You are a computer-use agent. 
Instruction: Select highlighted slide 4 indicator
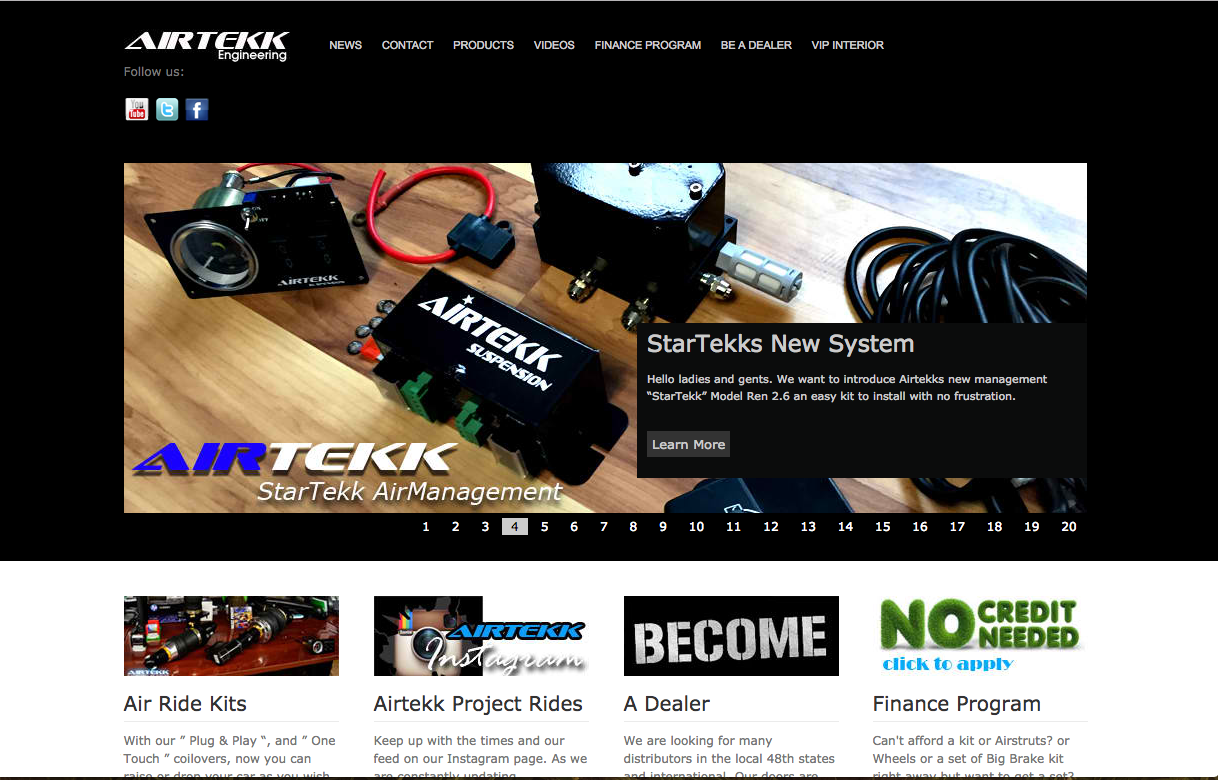coord(515,527)
